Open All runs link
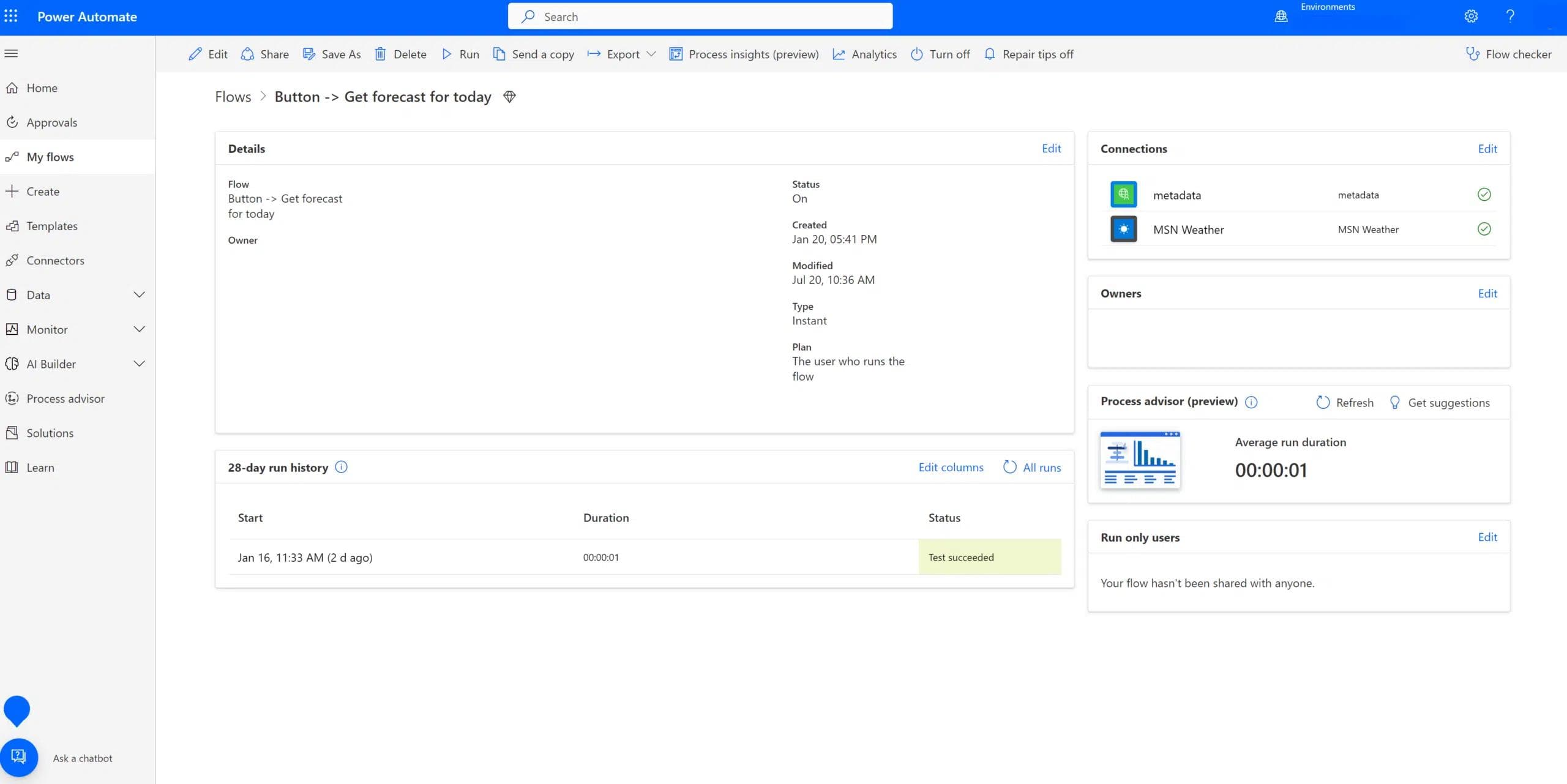This screenshot has width=1567, height=784. coord(1041,468)
